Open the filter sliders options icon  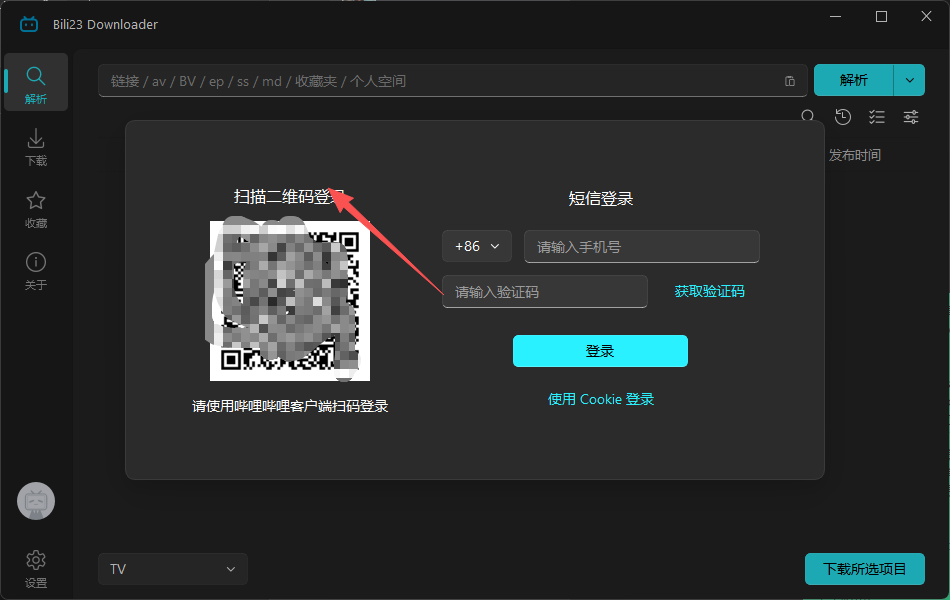911,116
